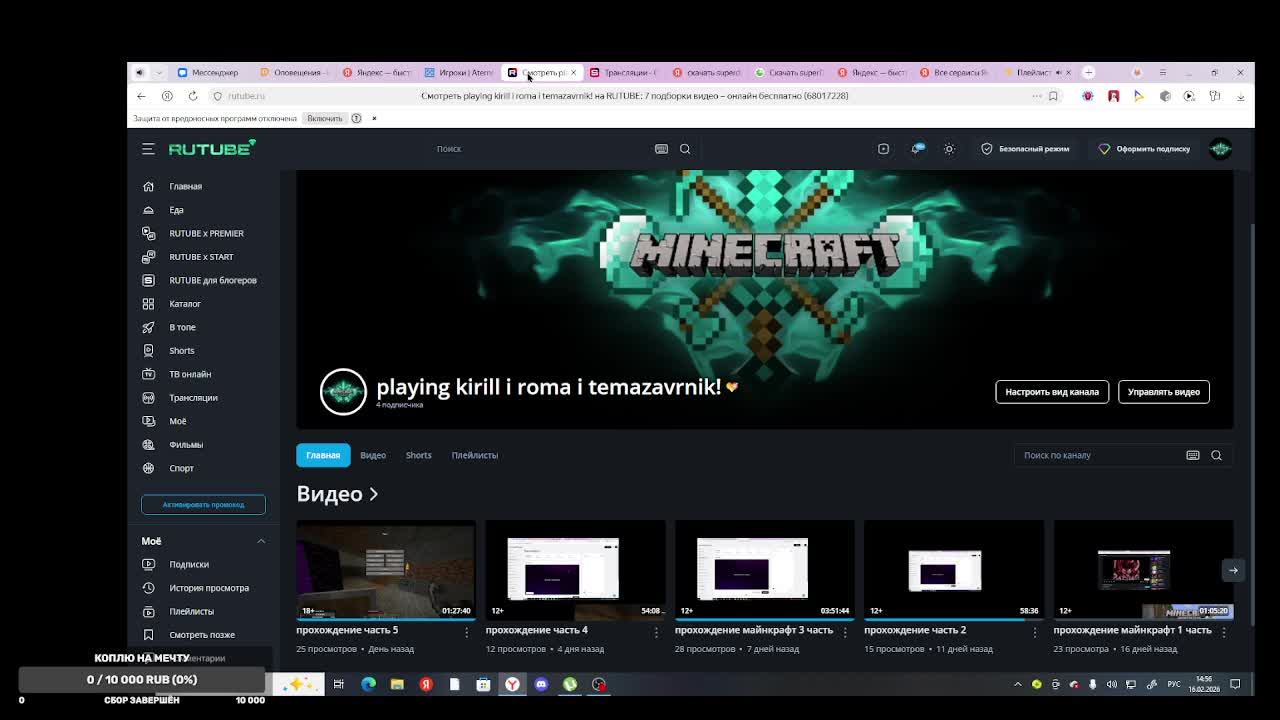Open RUTUBE x PREMIER in sidebar
The height and width of the screenshot is (720, 1280).
pyautogui.click(x=206, y=233)
